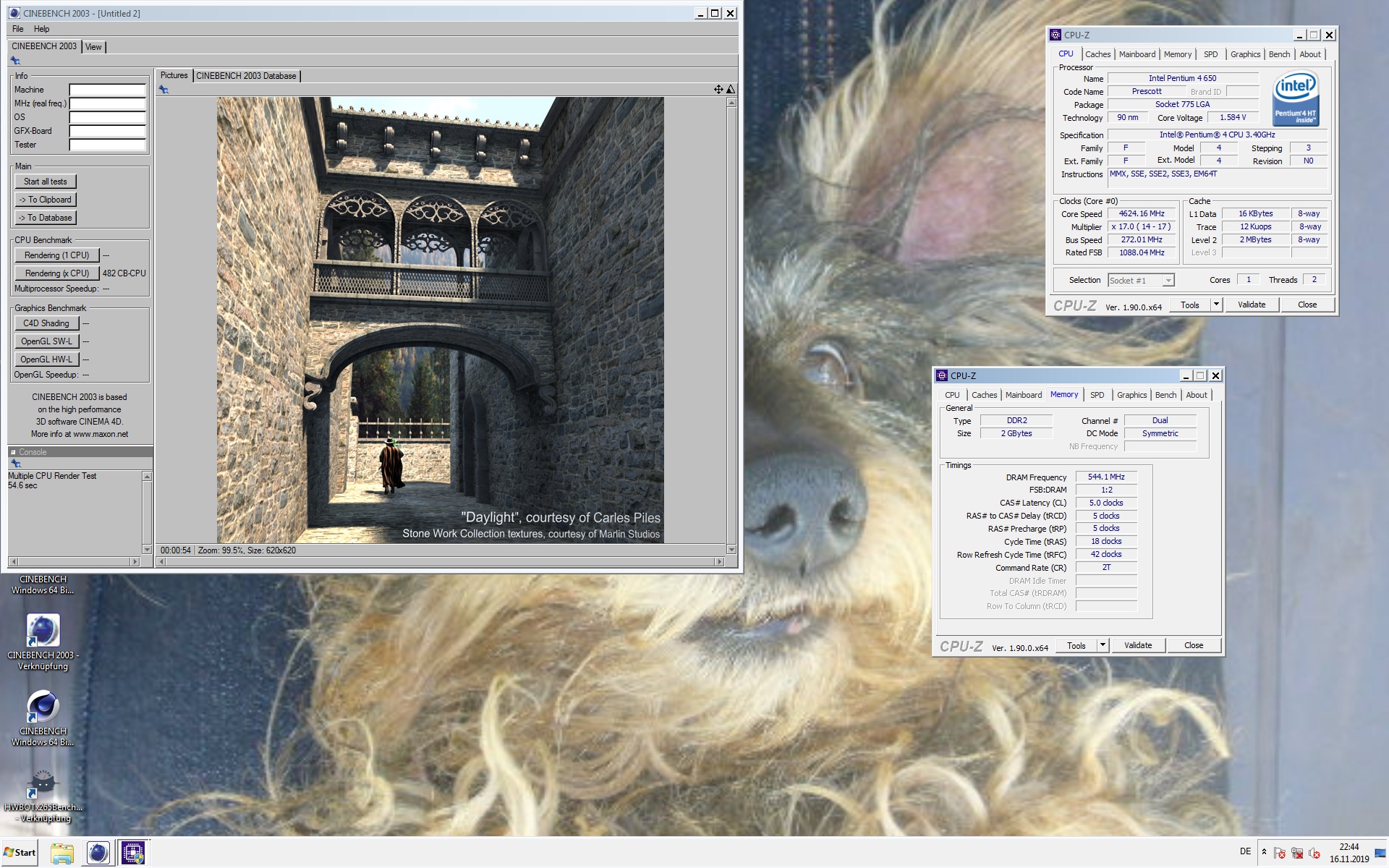Click the disconnected network tray icon

coord(1297,853)
